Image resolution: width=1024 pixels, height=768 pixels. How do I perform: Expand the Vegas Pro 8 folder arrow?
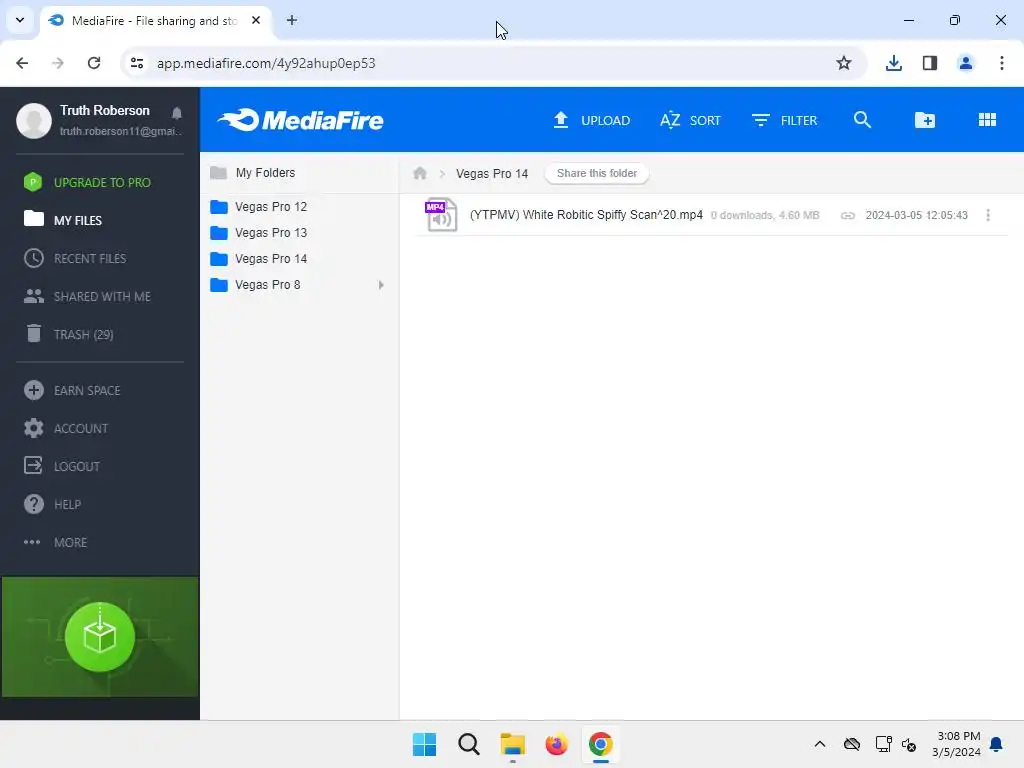[381, 285]
